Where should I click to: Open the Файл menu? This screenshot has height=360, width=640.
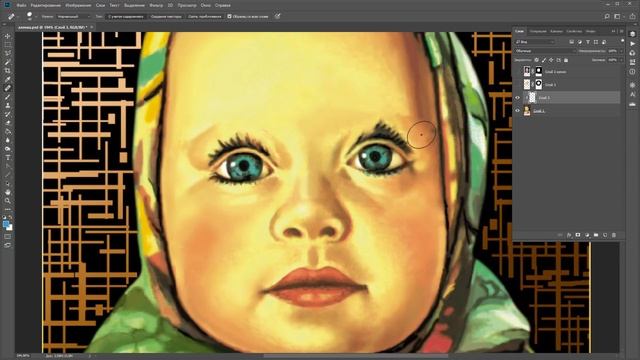click(22, 5)
